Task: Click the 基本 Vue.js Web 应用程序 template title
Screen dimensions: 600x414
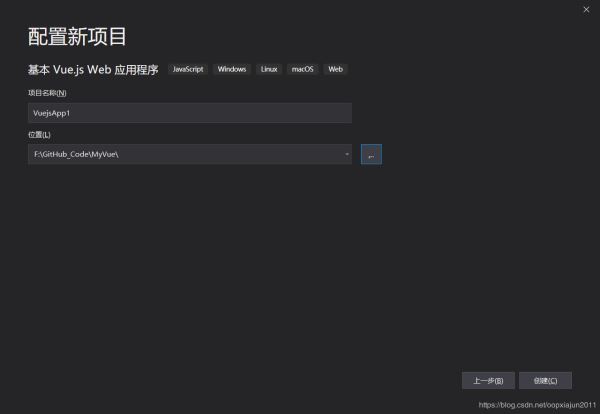Action: click(x=92, y=70)
